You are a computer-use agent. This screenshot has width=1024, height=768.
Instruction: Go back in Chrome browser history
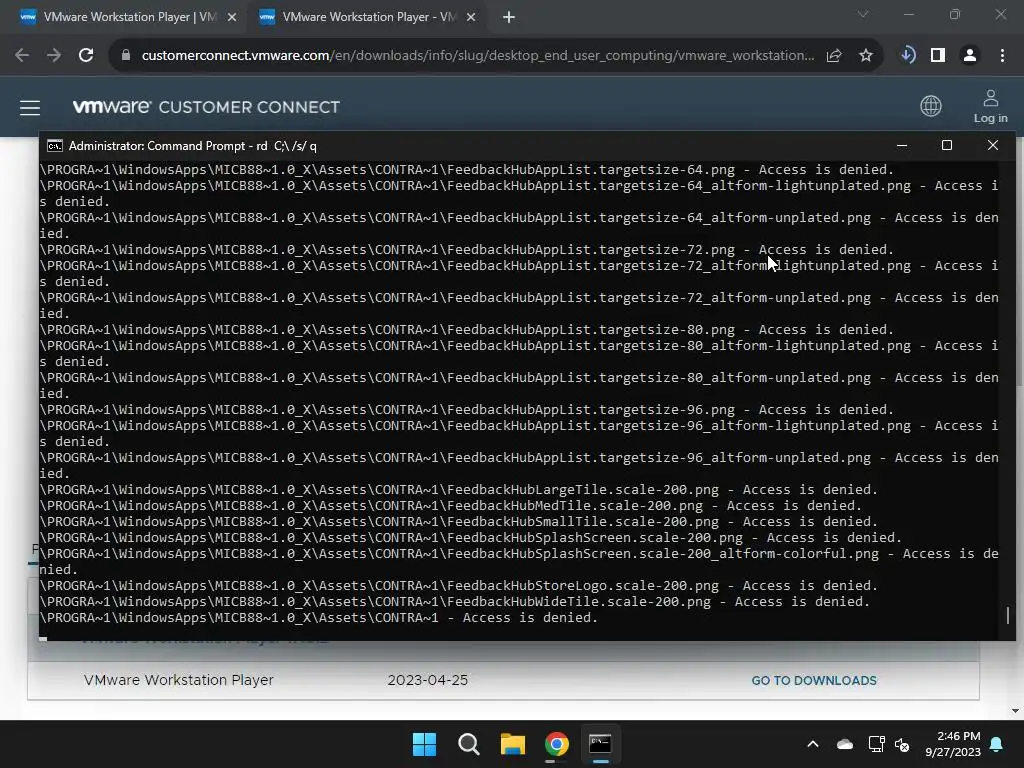[x=22, y=56]
